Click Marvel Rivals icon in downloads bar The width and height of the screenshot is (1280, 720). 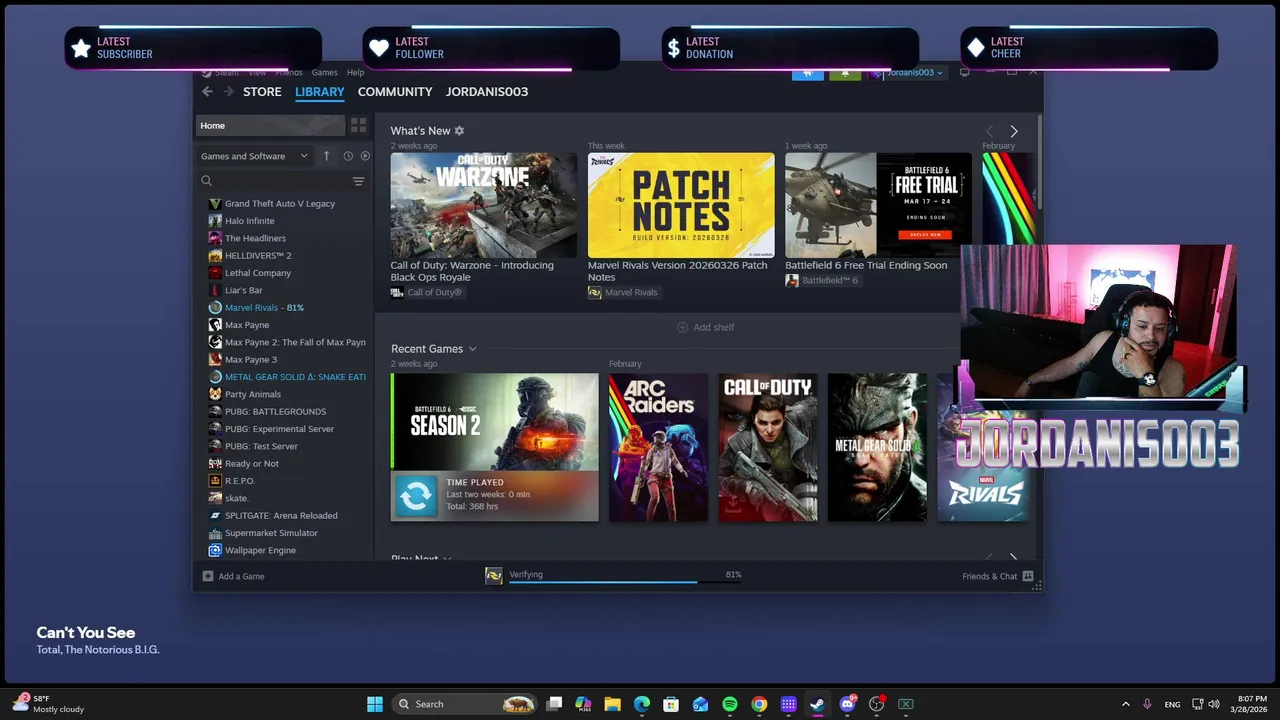493,575
